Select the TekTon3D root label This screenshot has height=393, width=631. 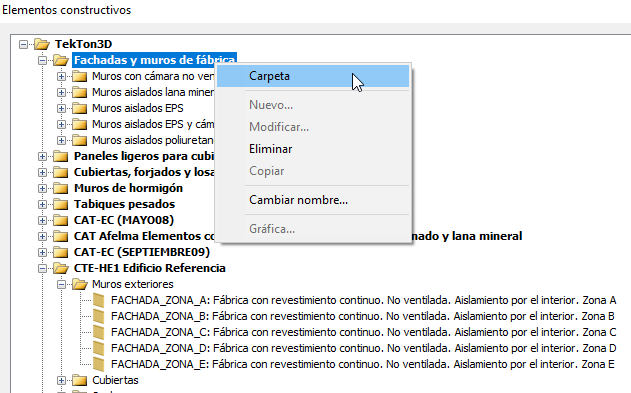click(83, 44)
